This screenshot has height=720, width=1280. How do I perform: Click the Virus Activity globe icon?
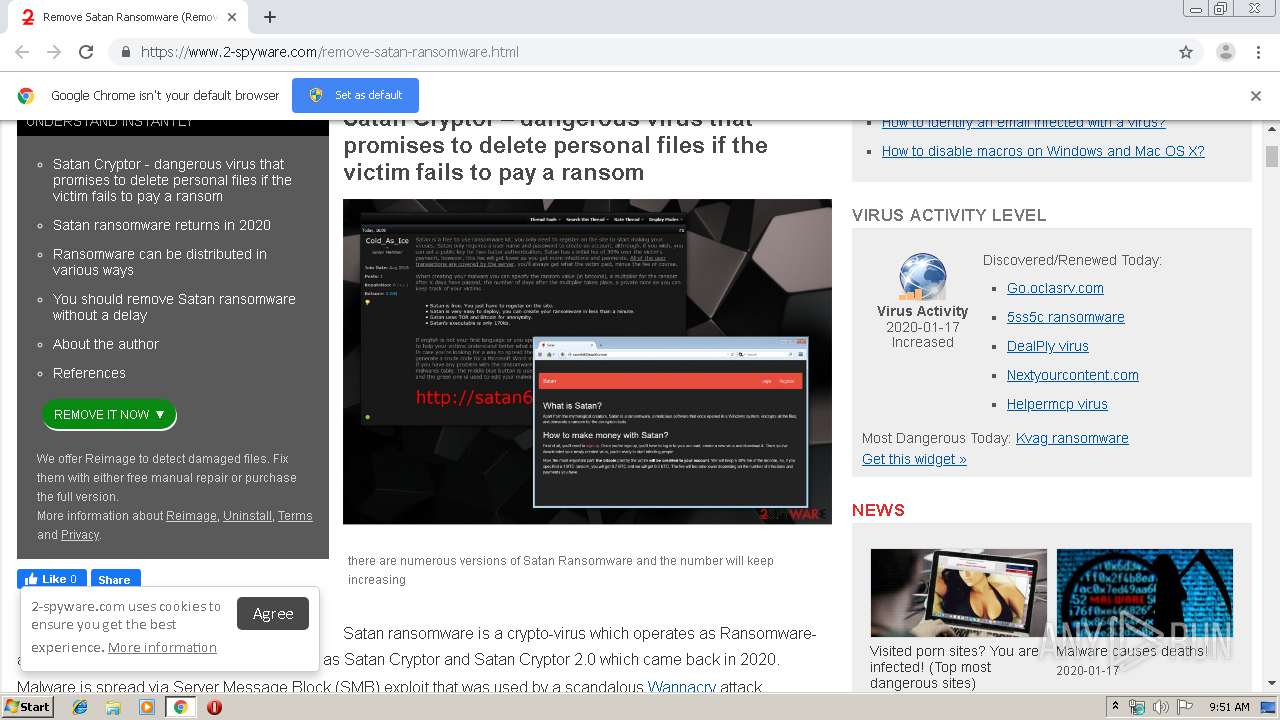tap(922, 277)
